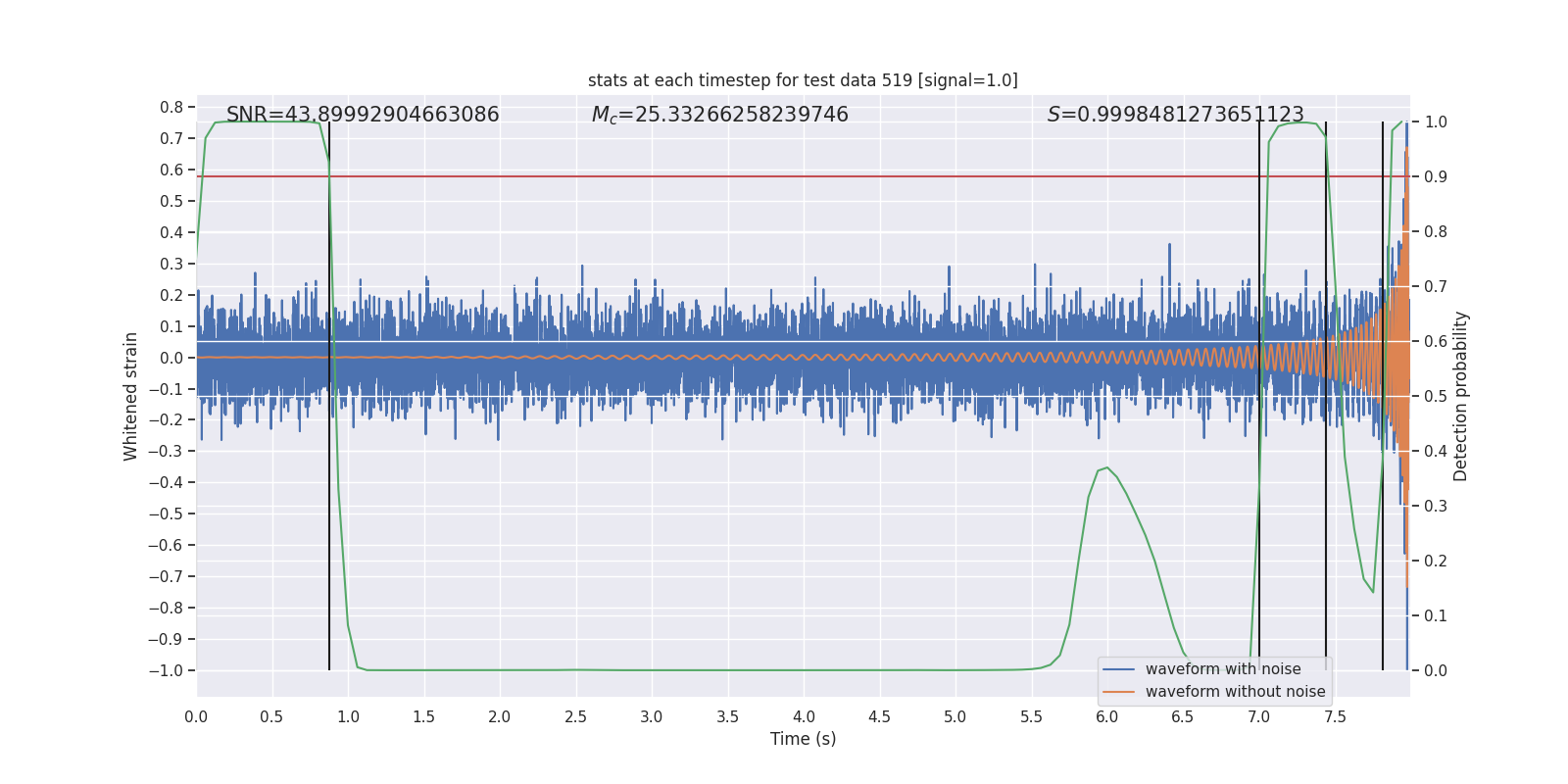1568x784 pixels.
Task: Click the chirp mass Mc=25.33 annotation
Action: click(x=719, y=115)
